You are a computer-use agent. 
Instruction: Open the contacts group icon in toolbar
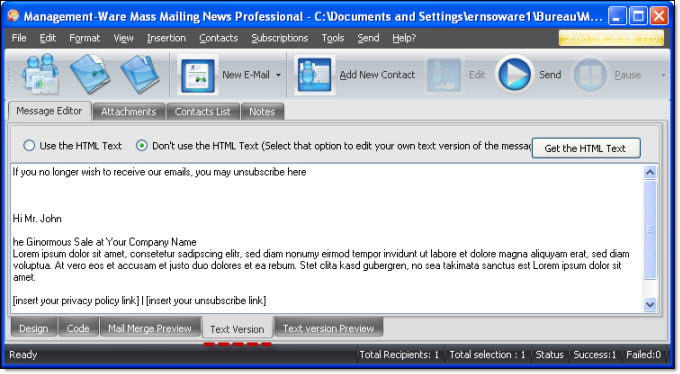[x=40, y=74]
